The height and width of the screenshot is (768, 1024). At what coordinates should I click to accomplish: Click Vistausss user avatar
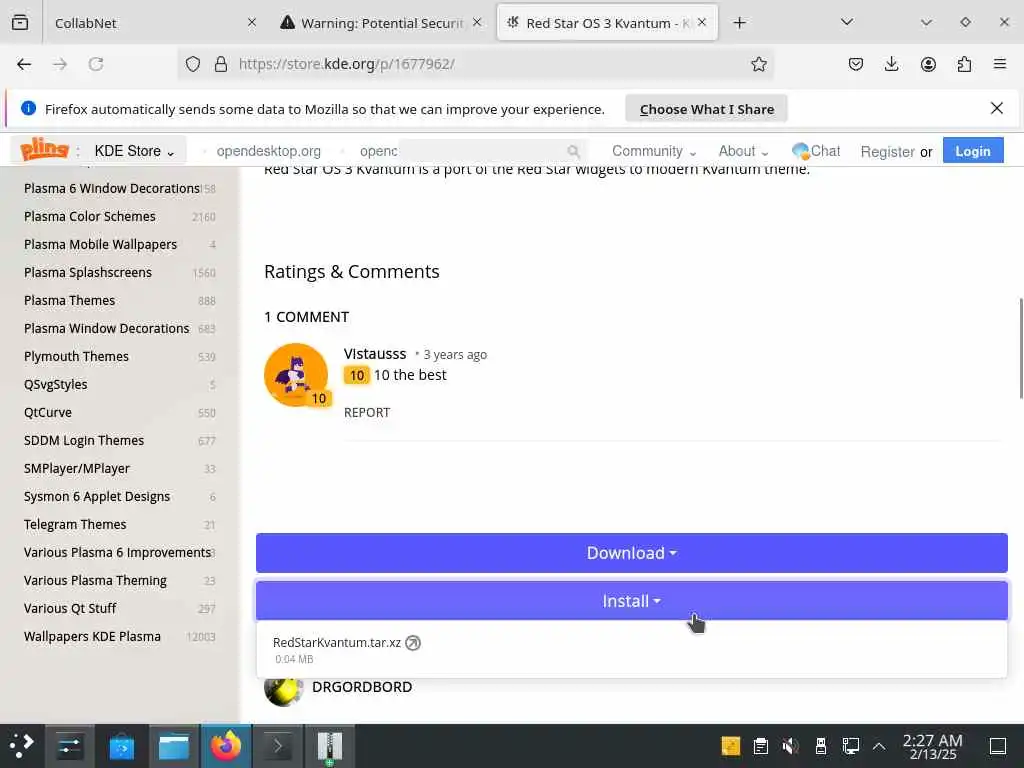pyautogui.click(x=296, y=375)
